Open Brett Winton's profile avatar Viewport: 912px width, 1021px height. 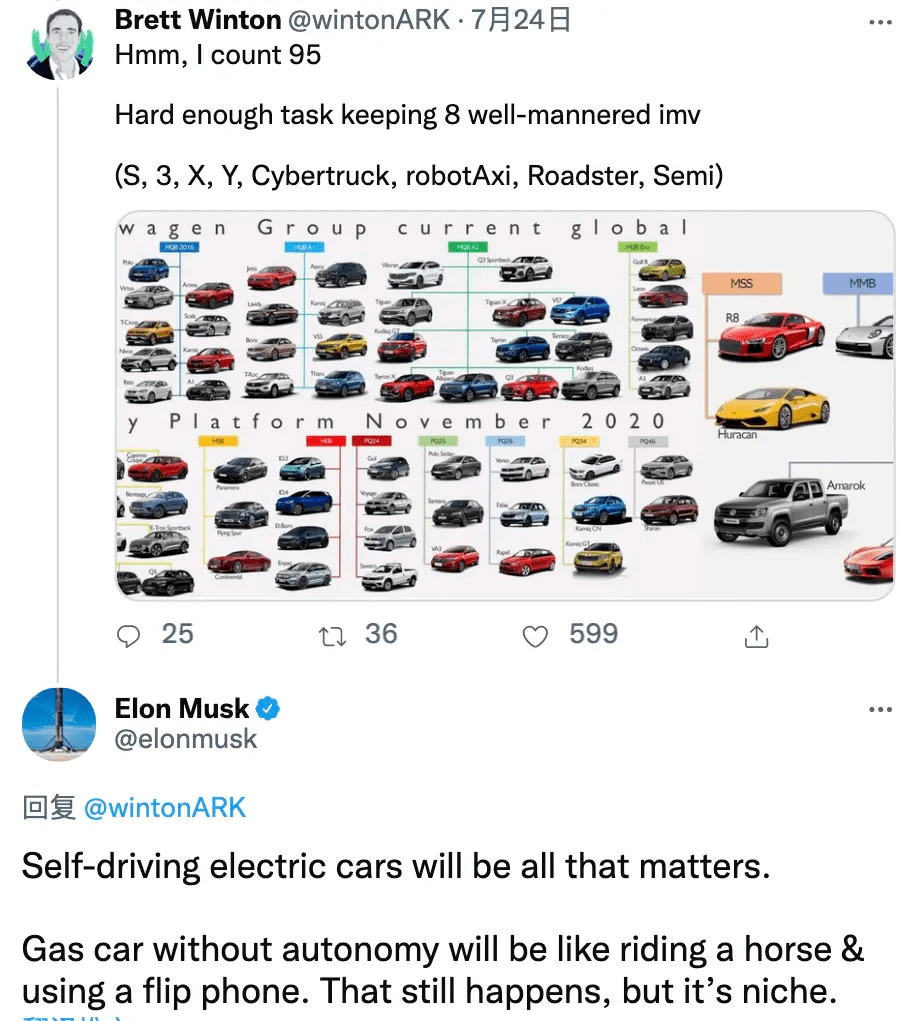pos(59,40)
